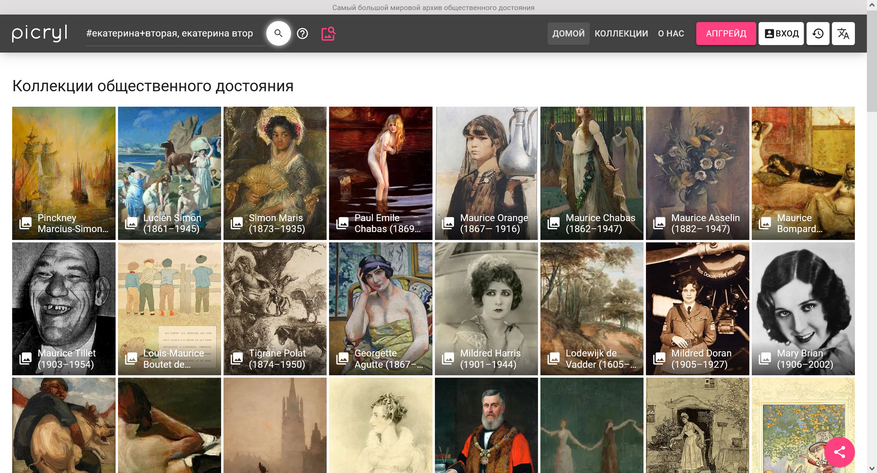This screenshot has height=473, width=877.
Task: Open sketch portrait of woman with updo
Action: pos(381,425)
